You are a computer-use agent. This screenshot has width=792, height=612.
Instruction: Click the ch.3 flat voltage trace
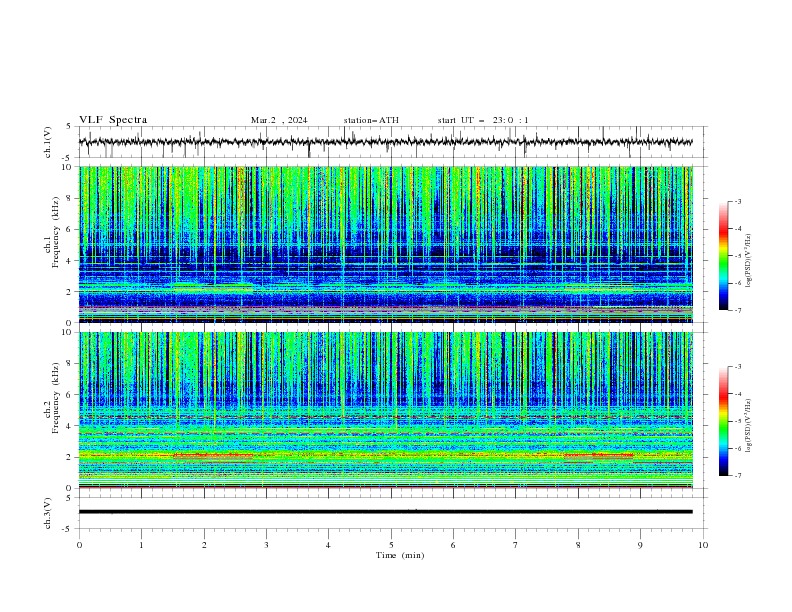click(x=385, y=512)
